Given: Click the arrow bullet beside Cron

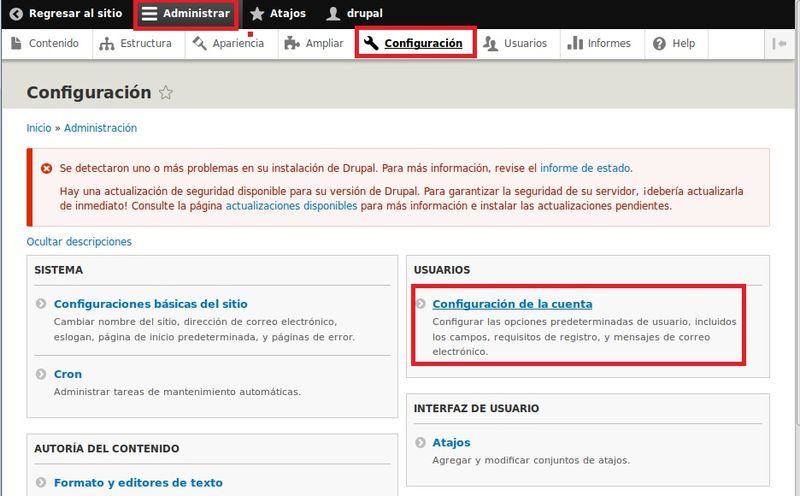Looking at the screenshot, I should pos(41,374).
